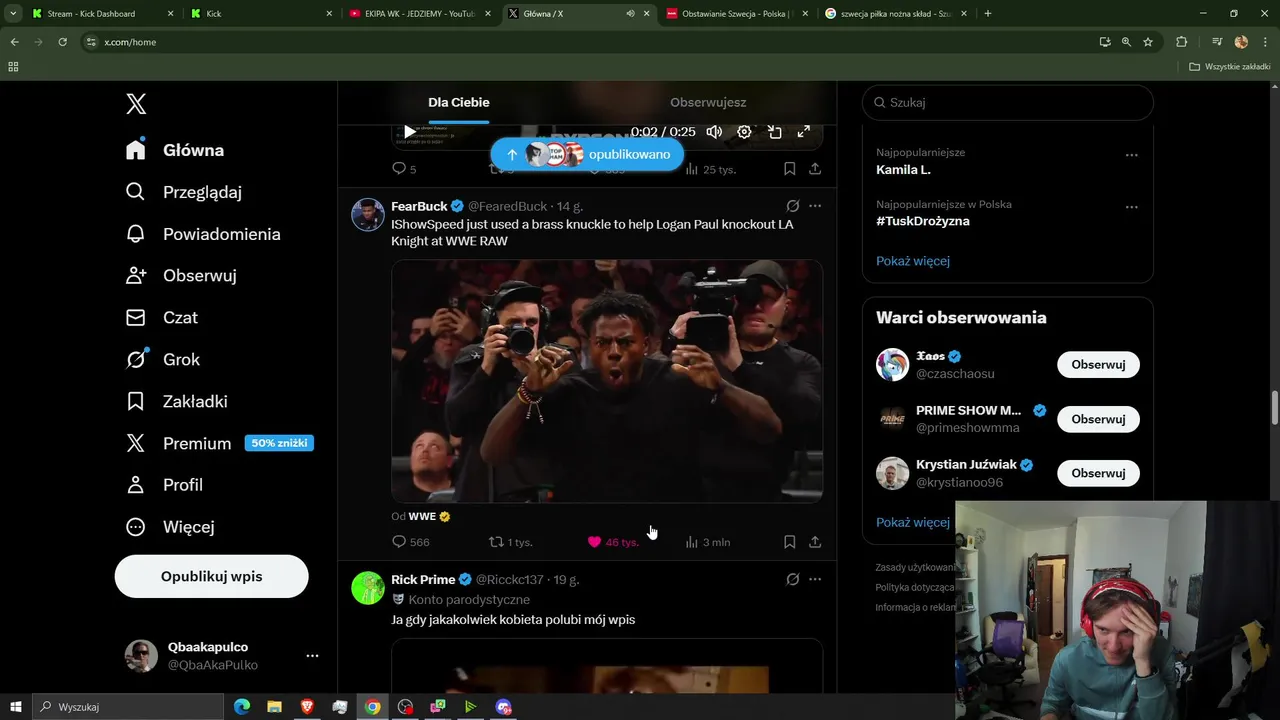The image size is (1280, 720).
Task: Open #TuskDrożyzna trend
Action: 923,221
